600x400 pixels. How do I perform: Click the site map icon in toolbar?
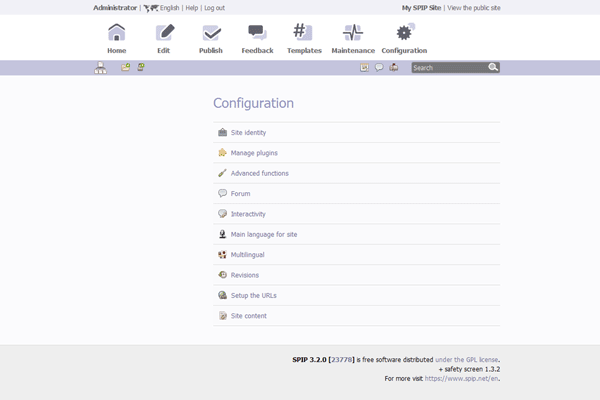[x=100, y=68]
